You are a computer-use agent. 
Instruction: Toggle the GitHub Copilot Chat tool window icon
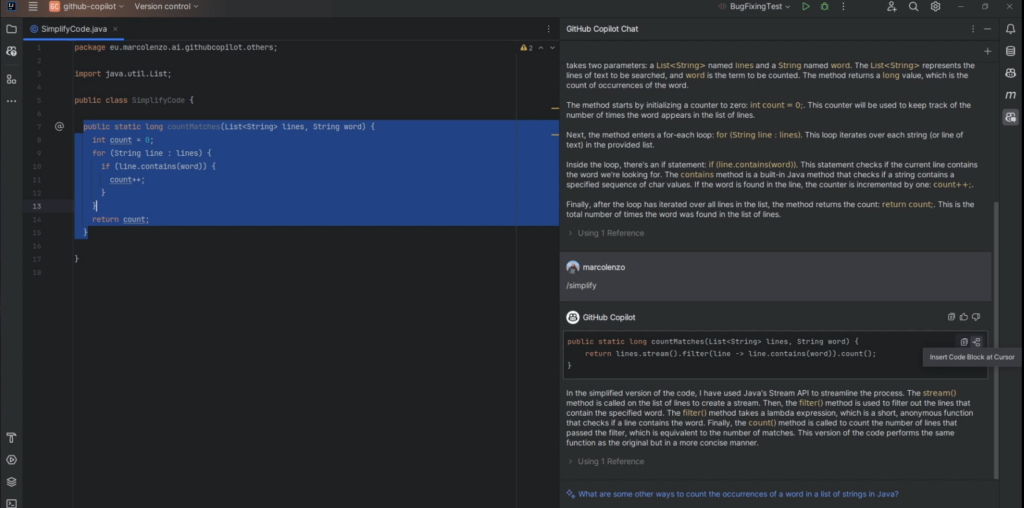pos(1010,118)
